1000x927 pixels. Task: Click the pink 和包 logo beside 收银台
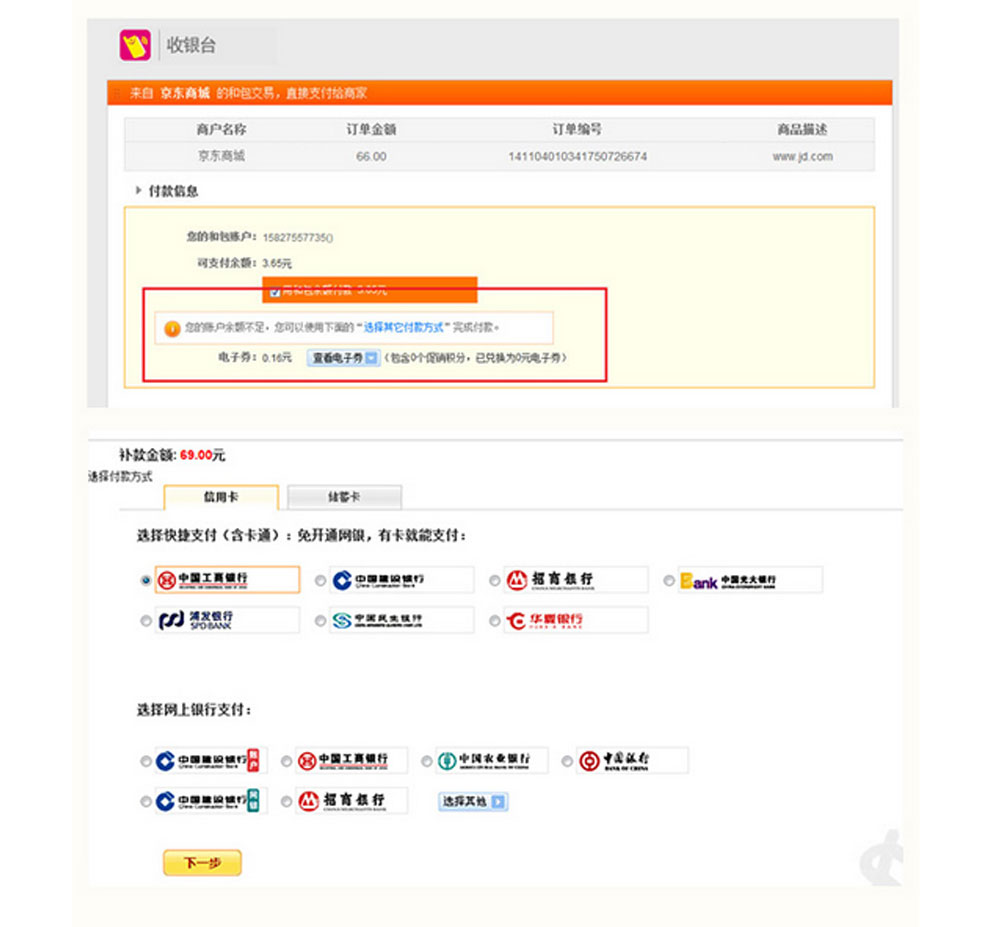(135, 45)
